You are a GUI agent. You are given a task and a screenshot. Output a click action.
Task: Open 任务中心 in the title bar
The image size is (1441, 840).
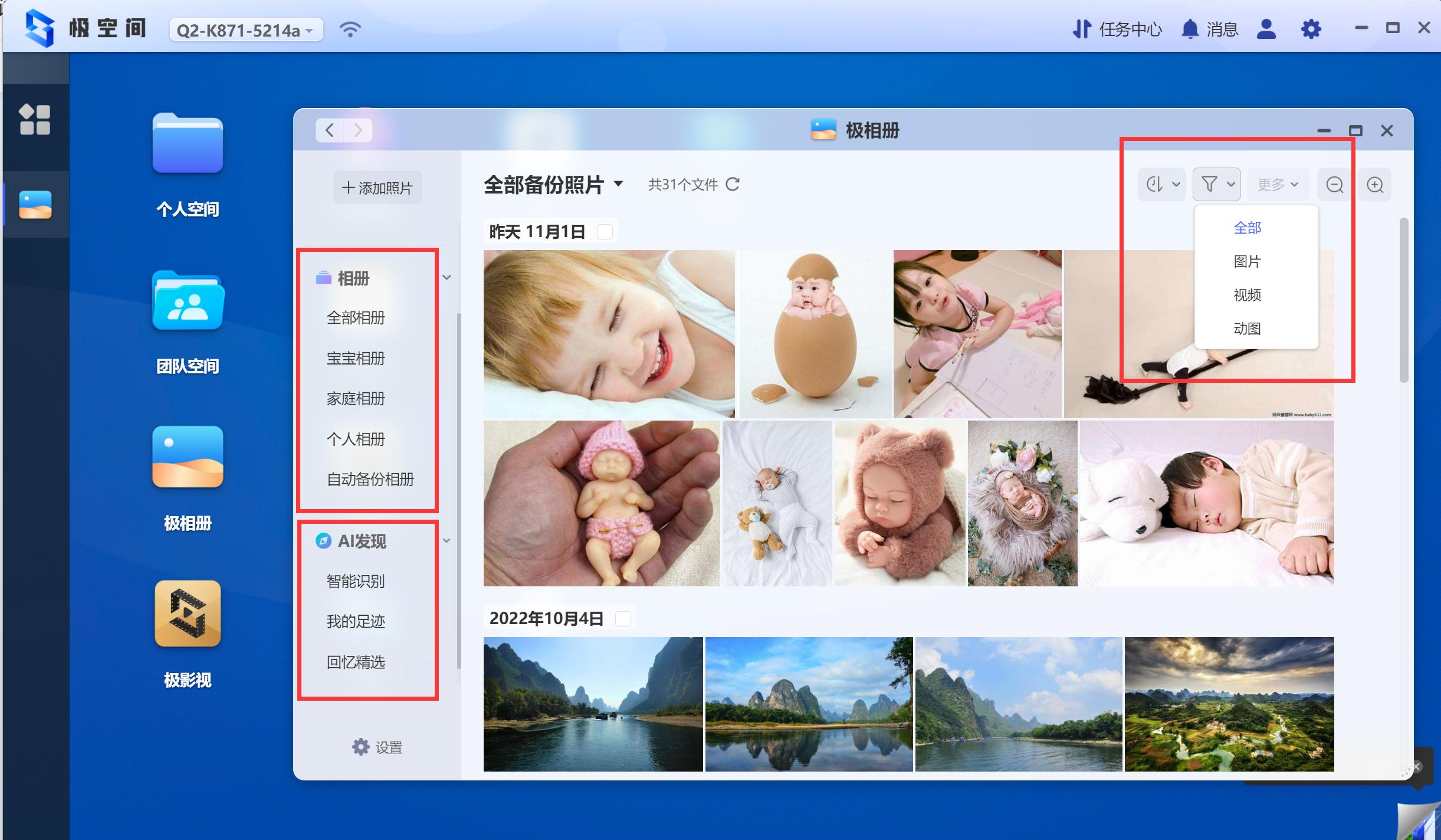[x=1130, y=28]
